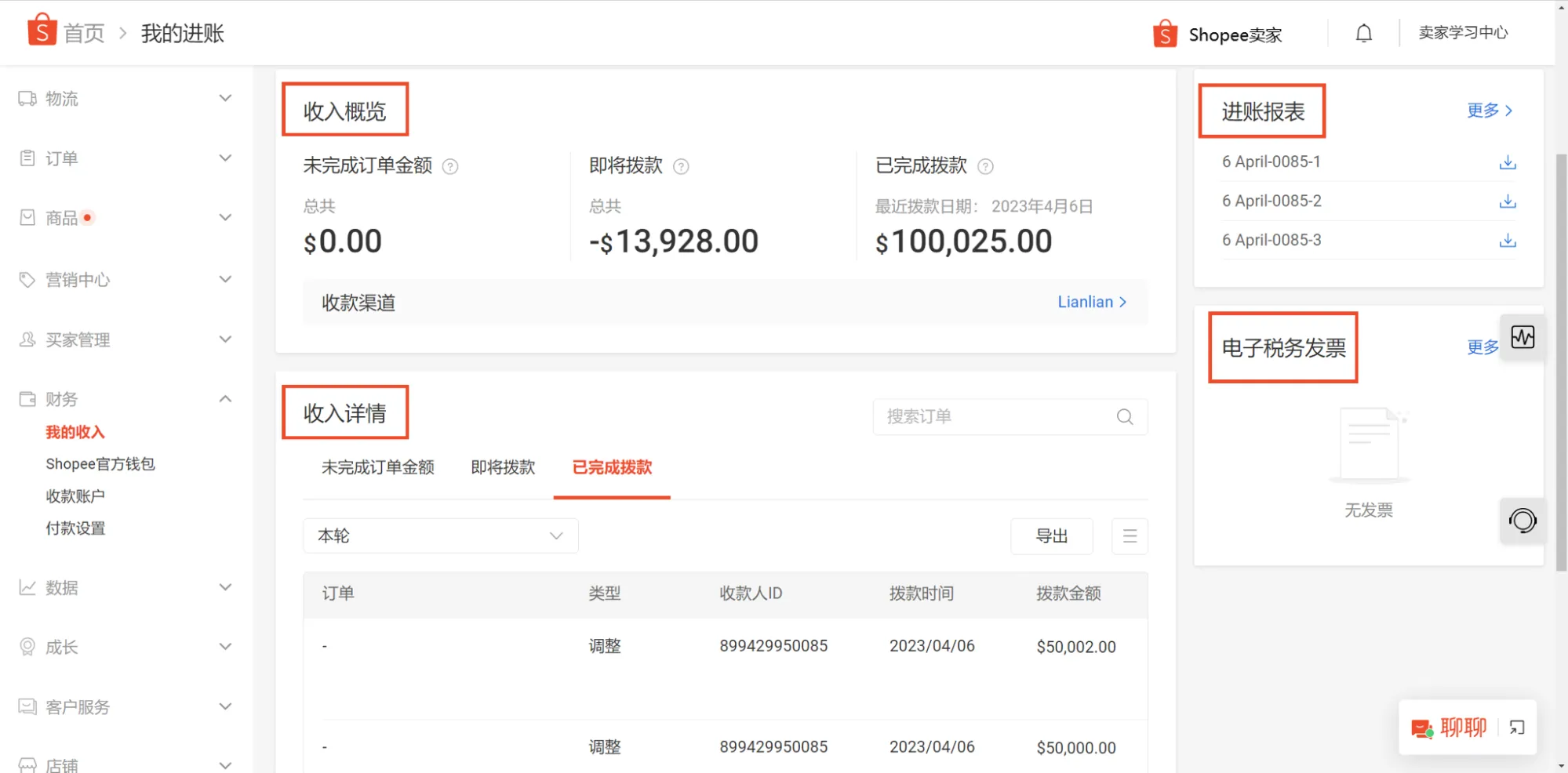Collapse the 财务 sidebar section

pos(224,398)
